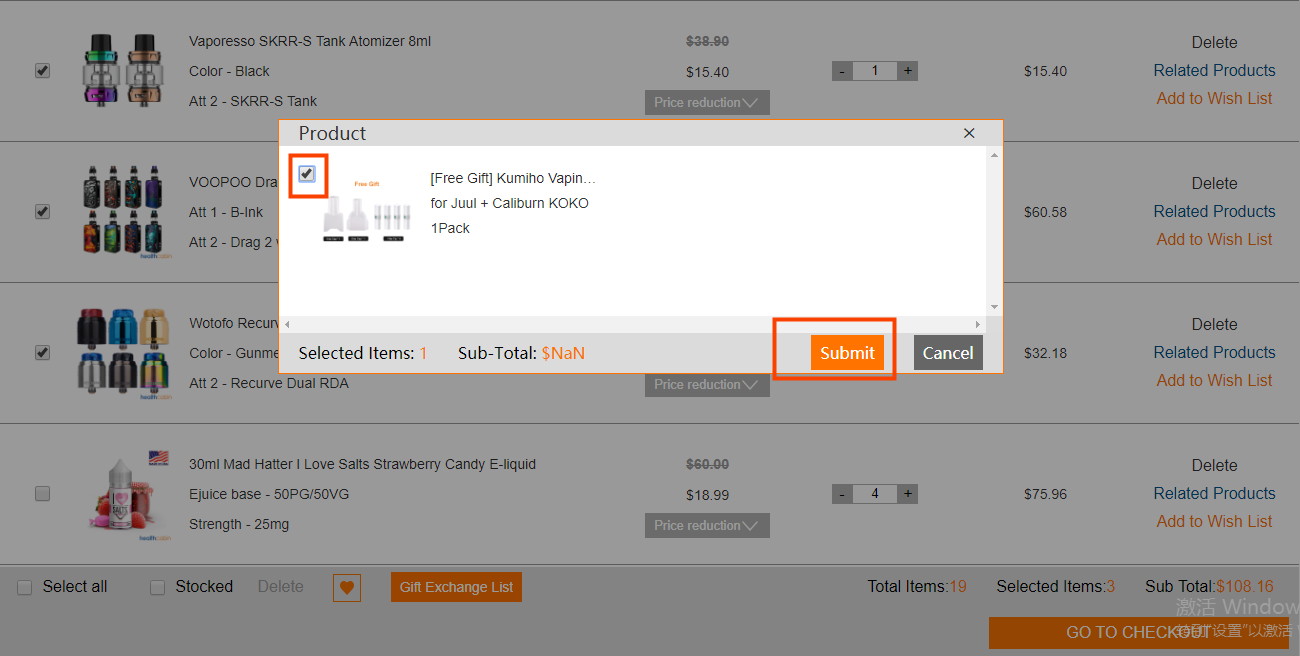Delete the Vaporesso SKRR-S Tank item

click(x=1214, y=43)
